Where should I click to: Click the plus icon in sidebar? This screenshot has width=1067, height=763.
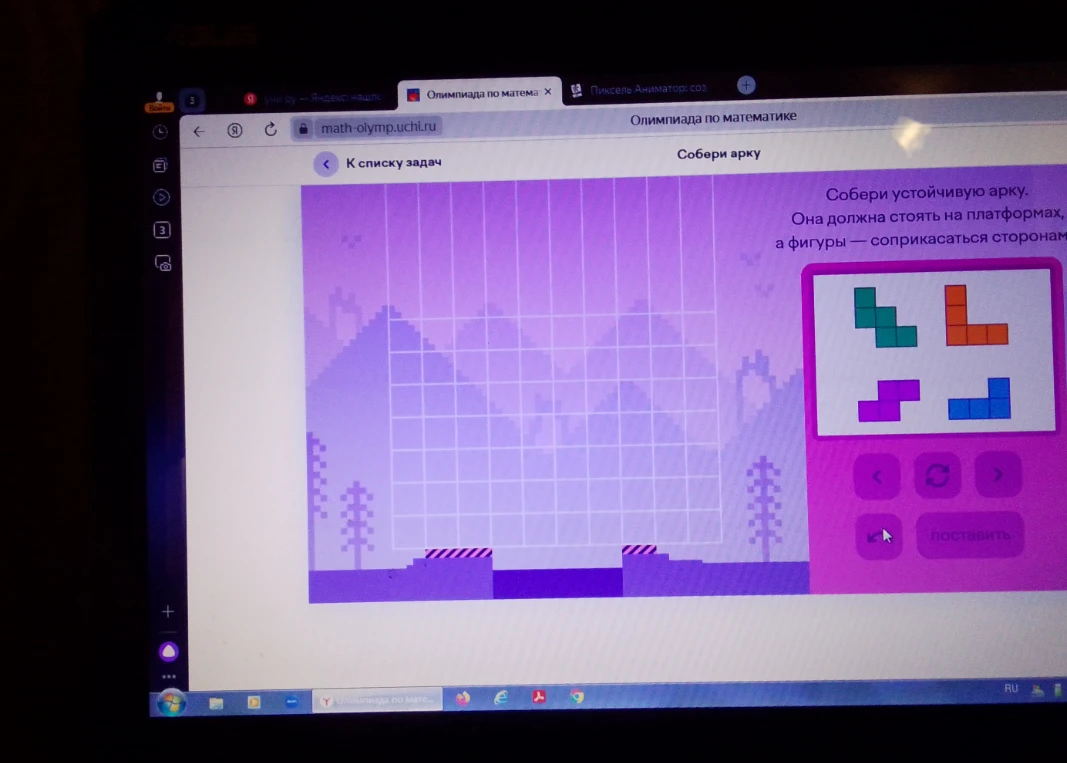click(167, 611)
